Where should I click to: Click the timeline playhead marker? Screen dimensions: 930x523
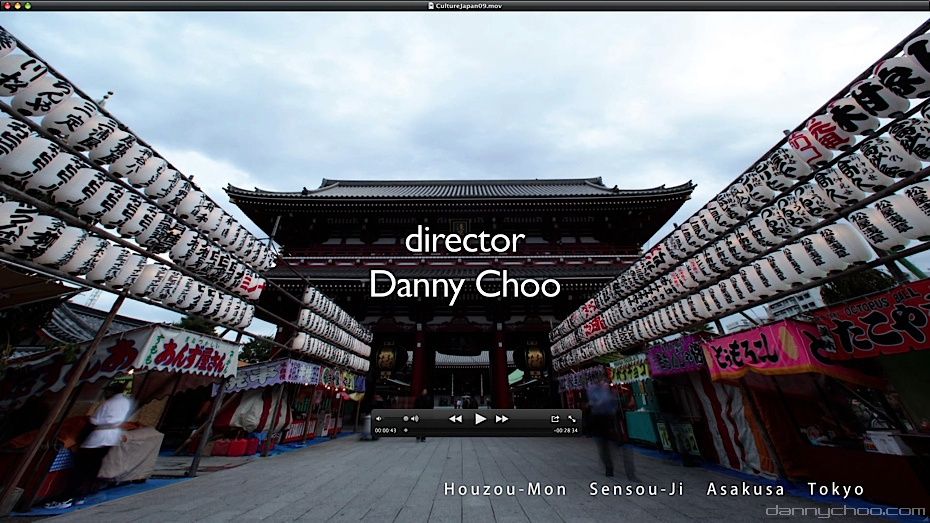point(404,431)
